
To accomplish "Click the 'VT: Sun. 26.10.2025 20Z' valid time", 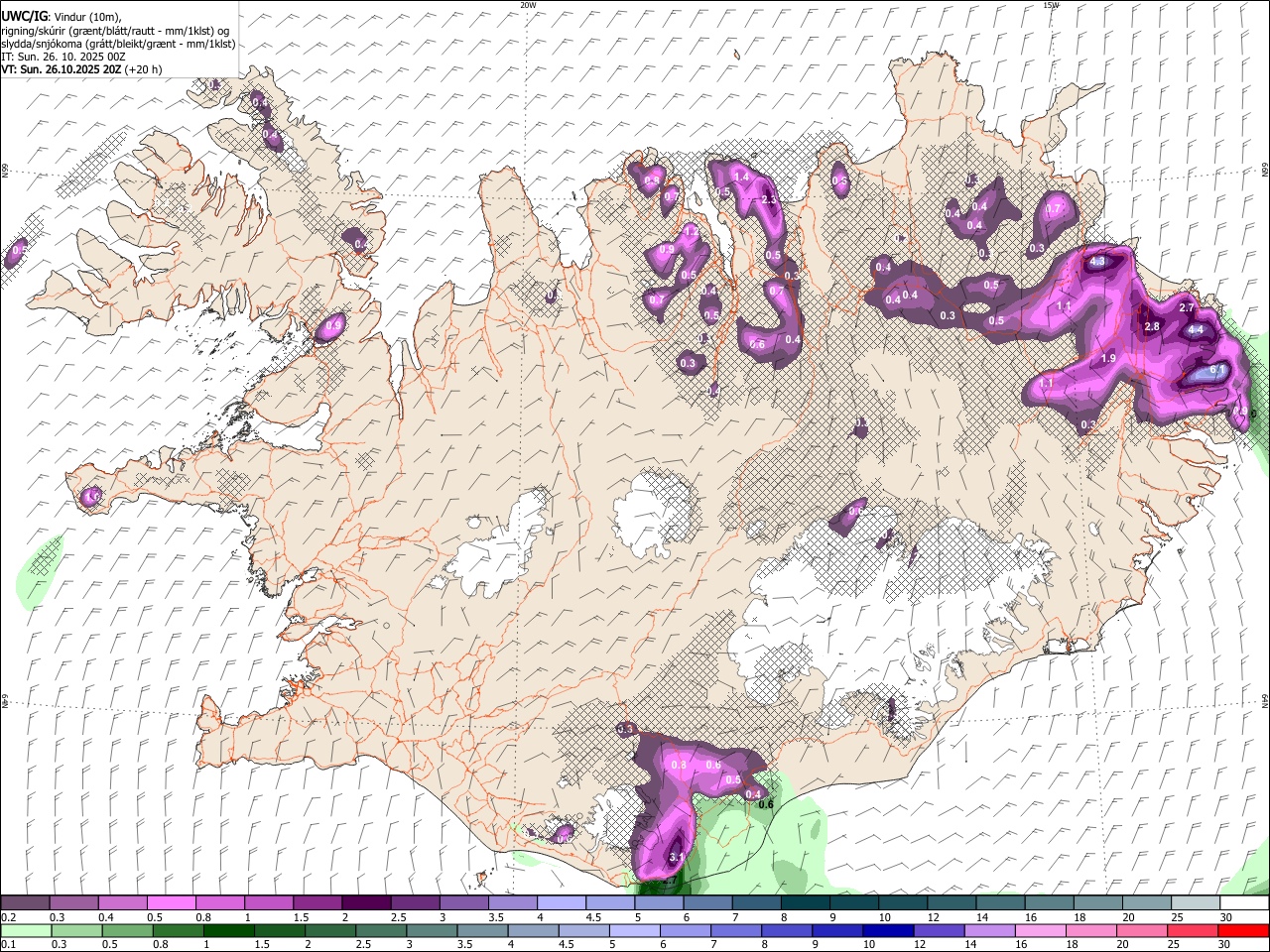I will pyautogui.click(x=62, y=69).
